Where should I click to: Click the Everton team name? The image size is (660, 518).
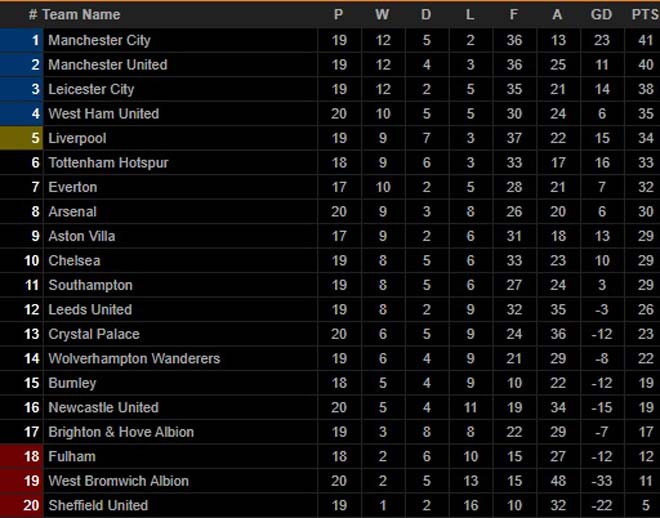(x=72, y=187)
